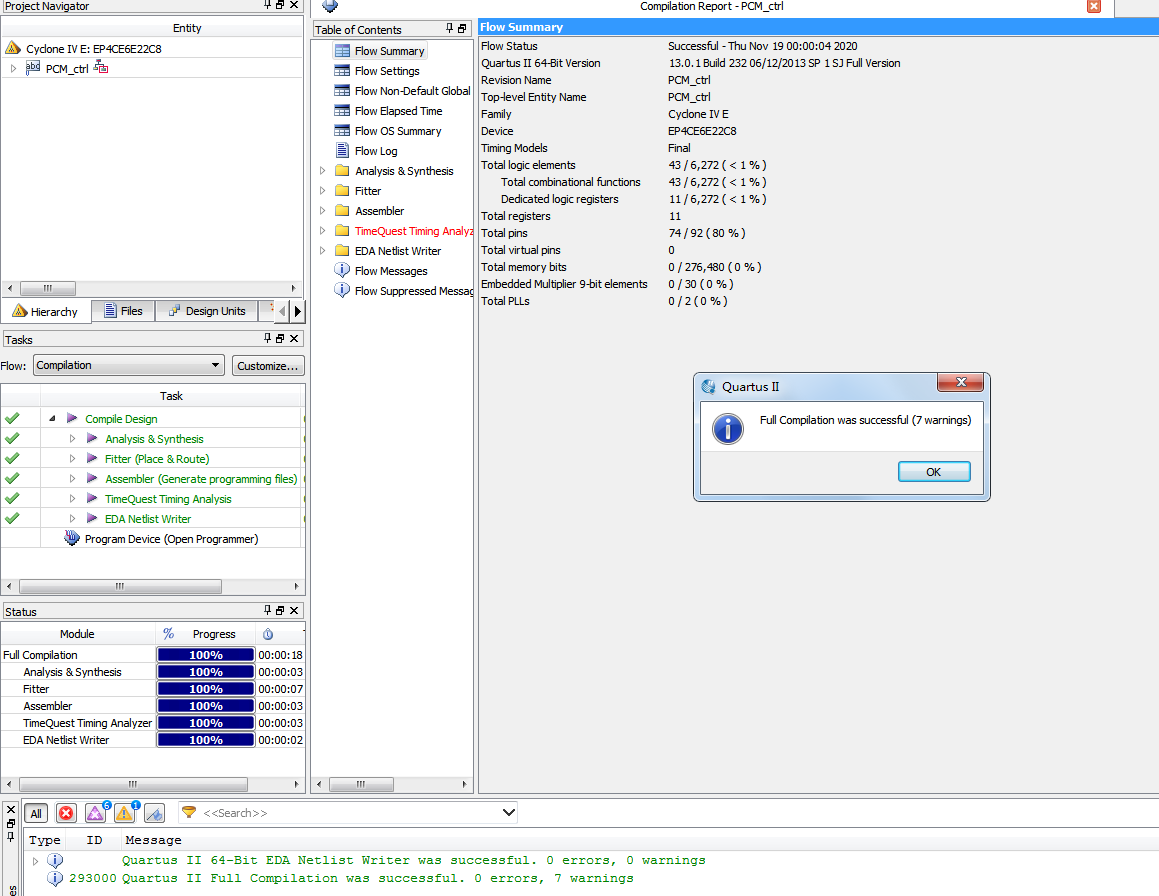This screenshot has height=896, width=1159.
Task: Click the Full Compilation progress bar
Action: (x=205, y=655)
